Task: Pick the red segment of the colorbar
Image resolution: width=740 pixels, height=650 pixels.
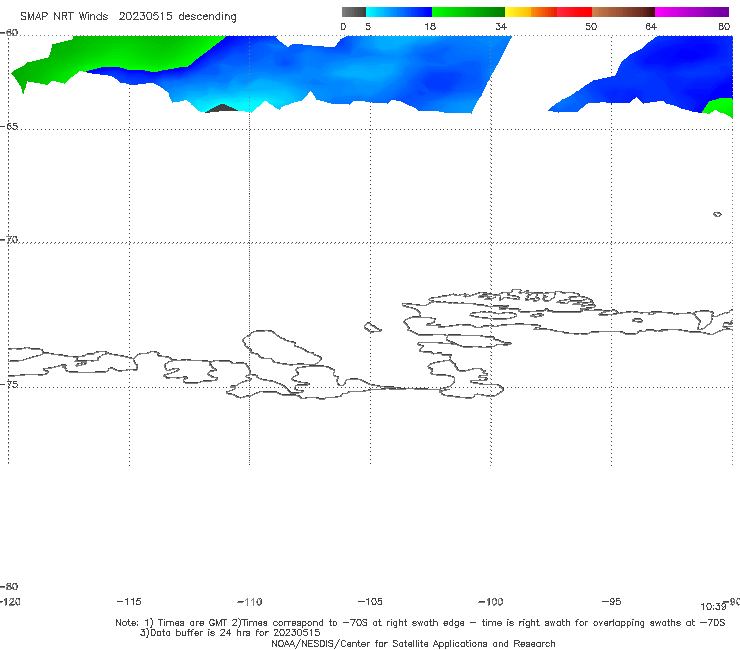Action: 575,12
